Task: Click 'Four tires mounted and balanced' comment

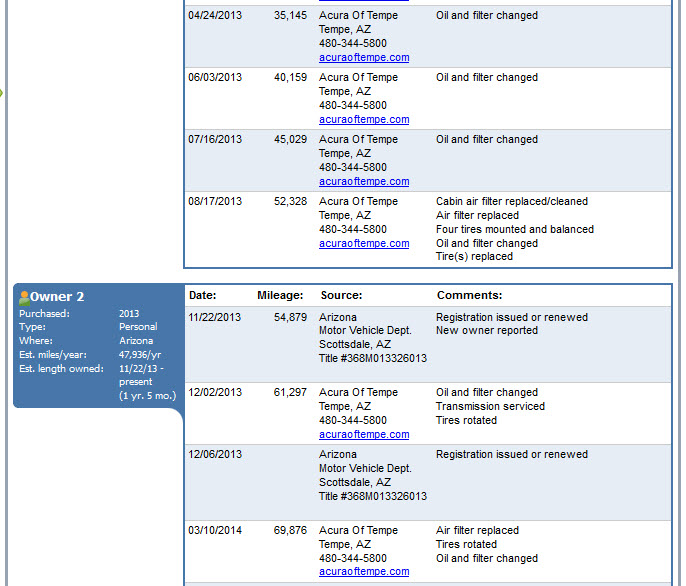Action: (x=514, y=230)
